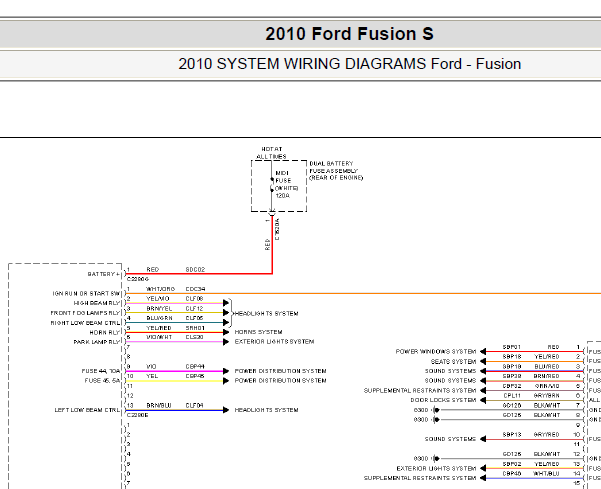Click the arrowhead beside SEATS SYSTEM

(x=483, y=361)
